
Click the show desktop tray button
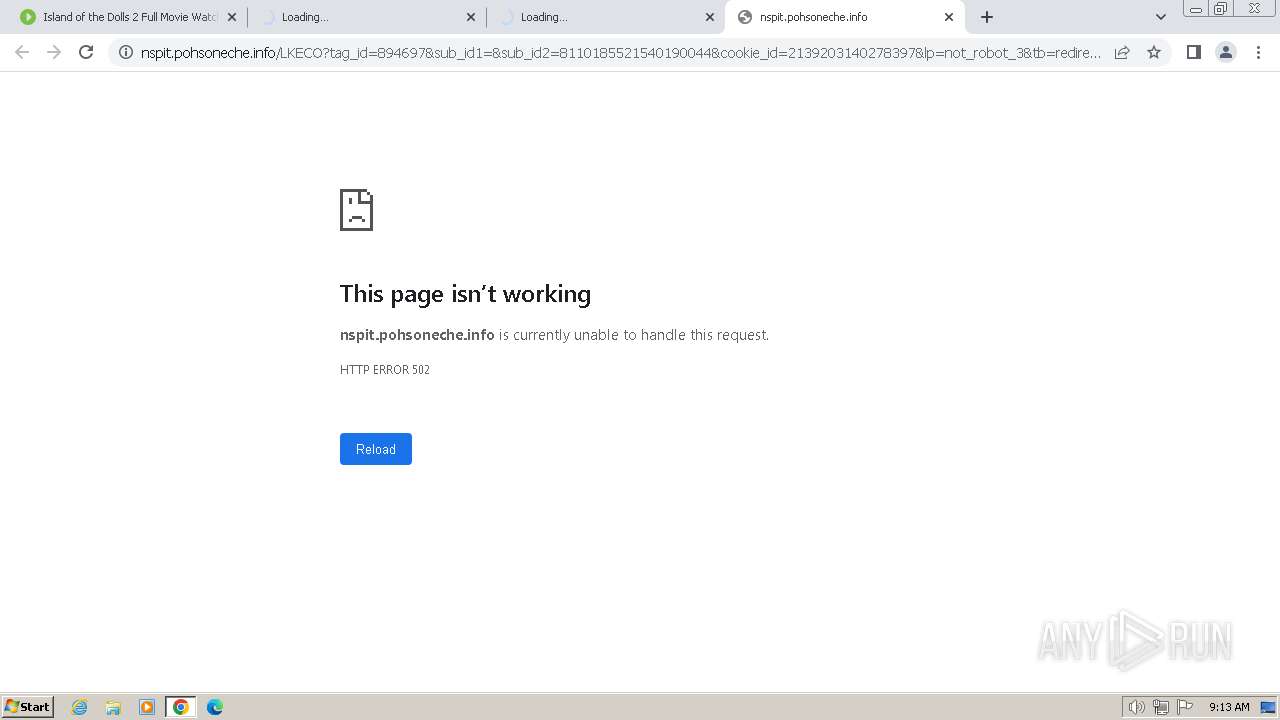1268,707
